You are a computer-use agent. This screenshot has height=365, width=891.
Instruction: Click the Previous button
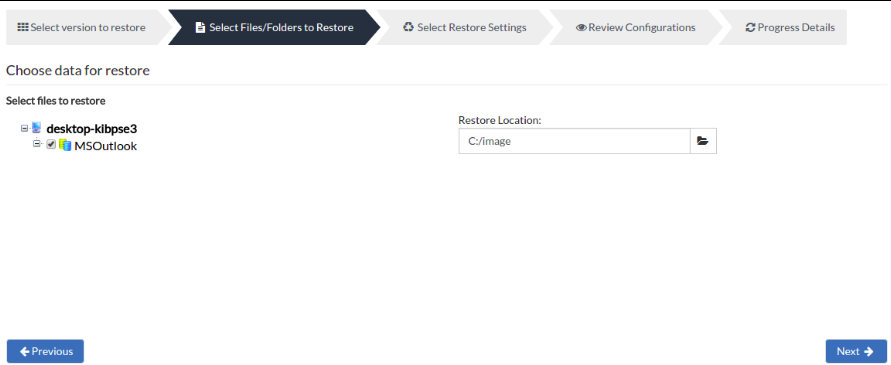[45, 351]
